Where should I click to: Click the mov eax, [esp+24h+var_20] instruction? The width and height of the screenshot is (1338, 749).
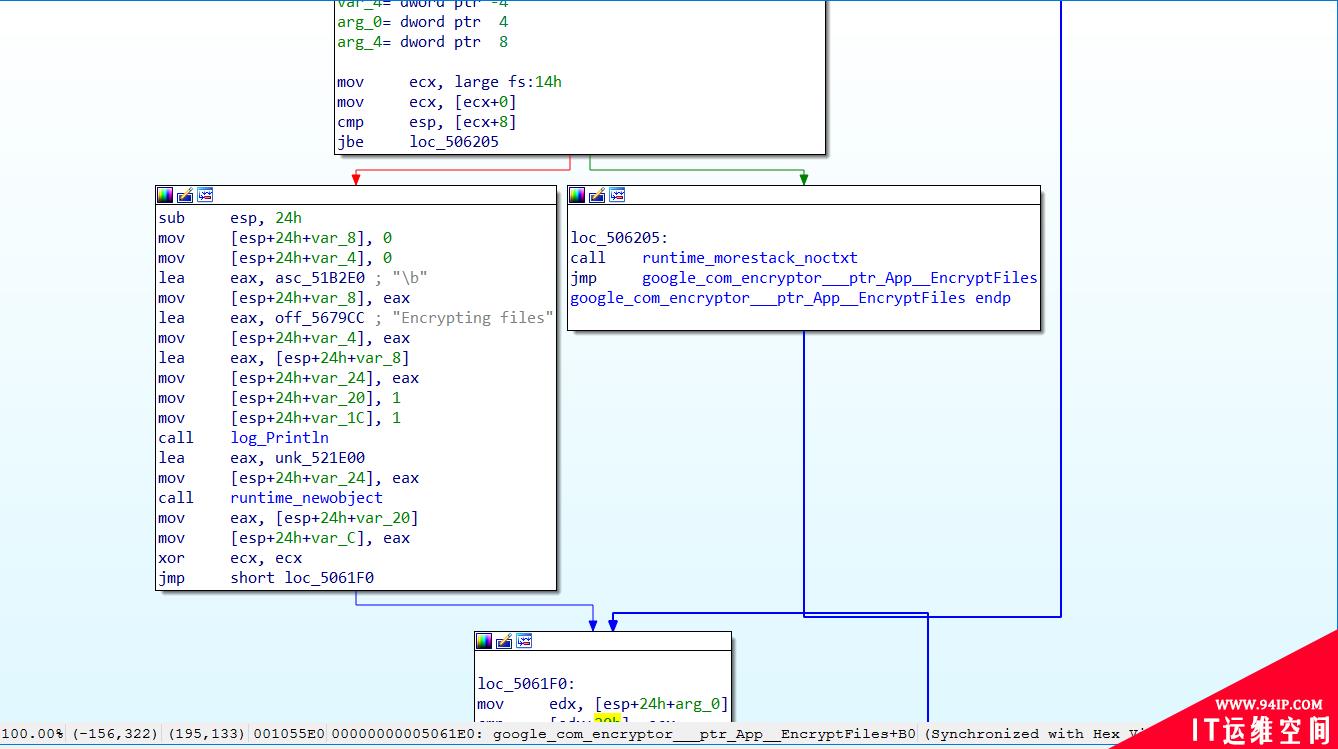click(x=288, y=518)
